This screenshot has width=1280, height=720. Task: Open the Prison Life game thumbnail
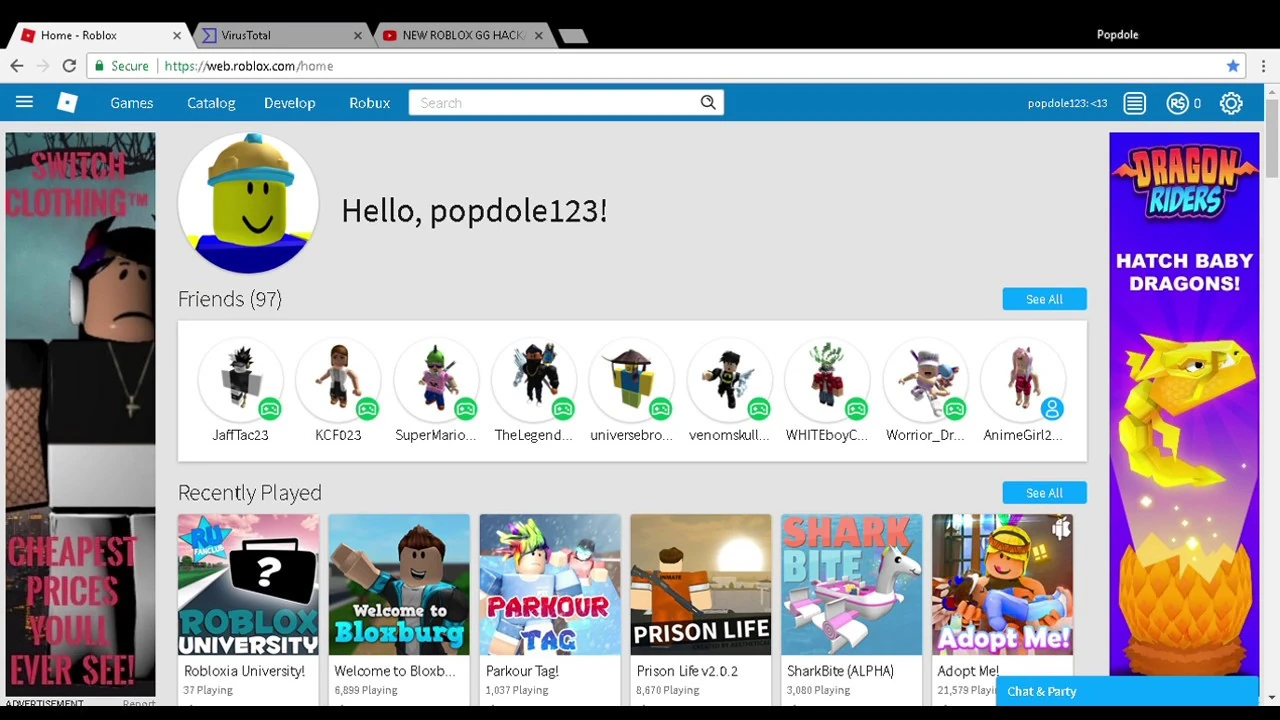coord(701,585)
